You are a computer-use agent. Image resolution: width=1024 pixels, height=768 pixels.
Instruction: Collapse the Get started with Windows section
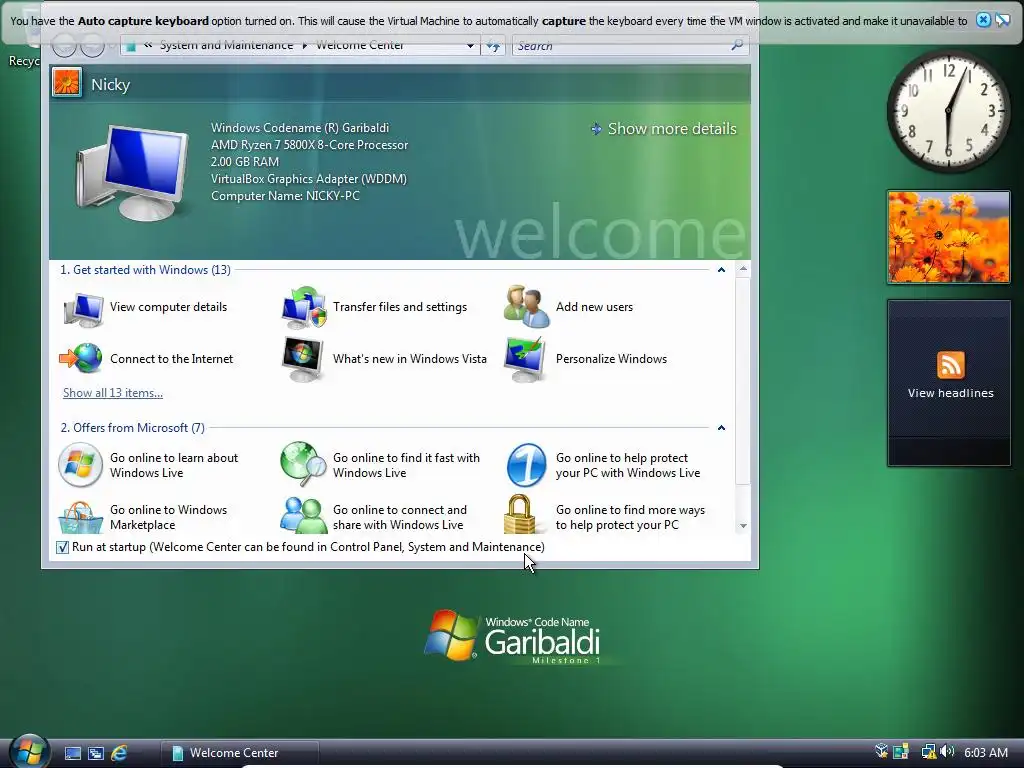721,270
